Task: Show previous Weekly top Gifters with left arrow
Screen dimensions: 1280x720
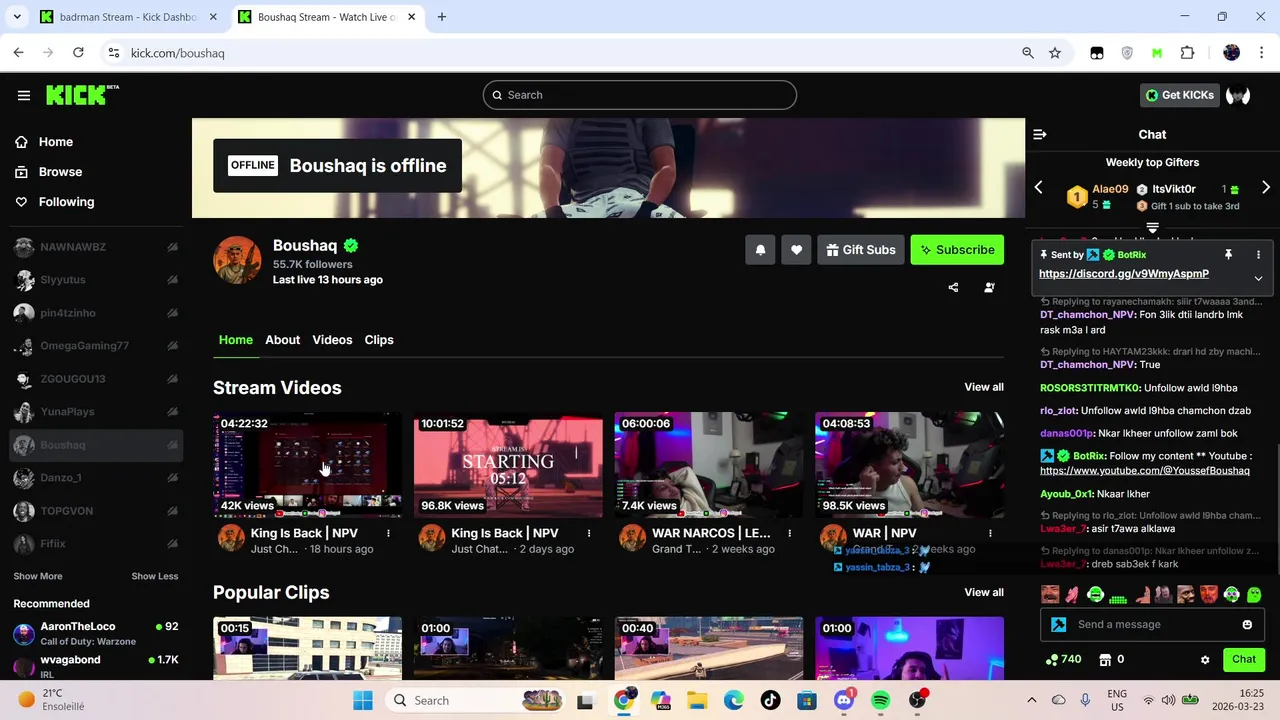Action: pos(1038,187)
